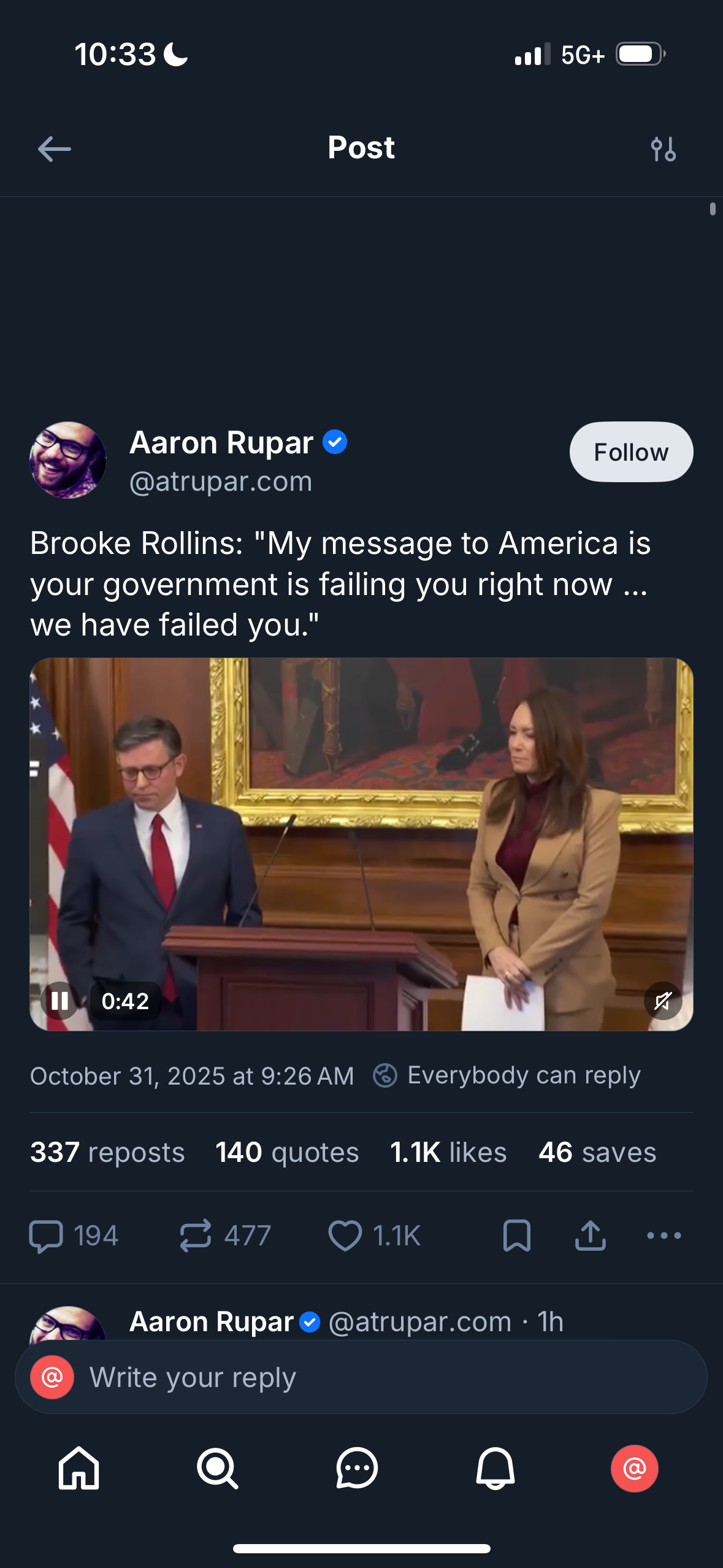
Task: Tap the share upload icon
Action: (590, 1236)
